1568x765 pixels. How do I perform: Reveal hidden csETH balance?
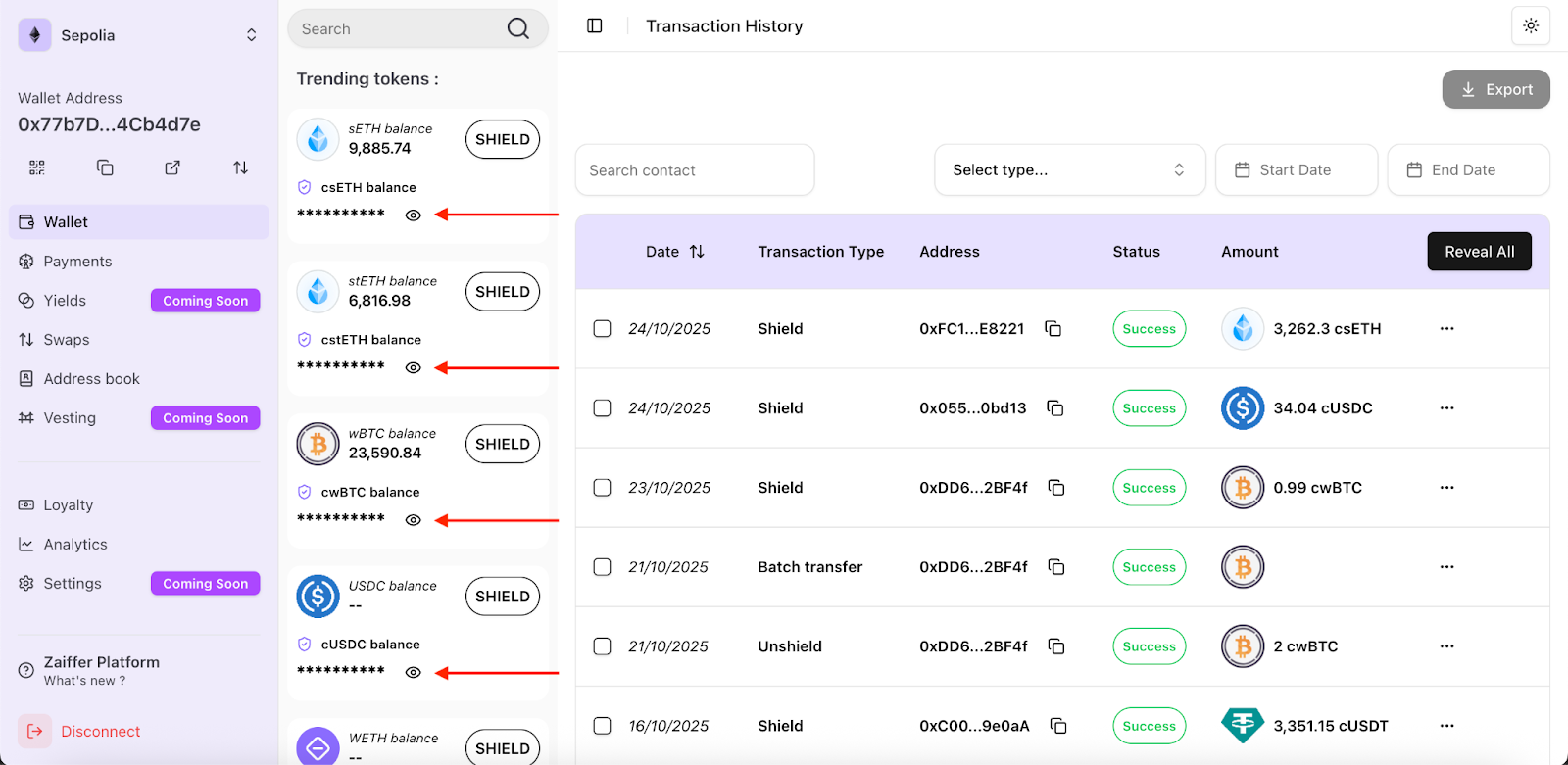click(414, 215)
